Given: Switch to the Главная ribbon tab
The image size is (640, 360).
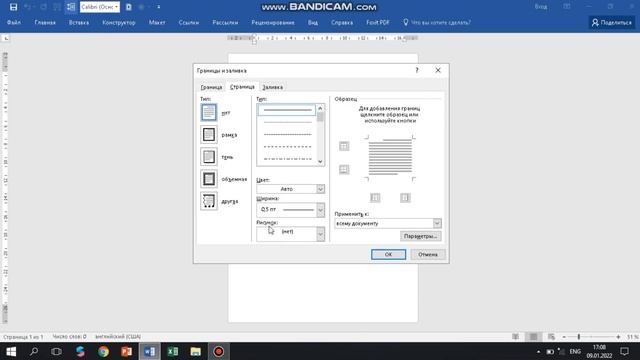Looking at the screenshot, I should coord(45,22).
